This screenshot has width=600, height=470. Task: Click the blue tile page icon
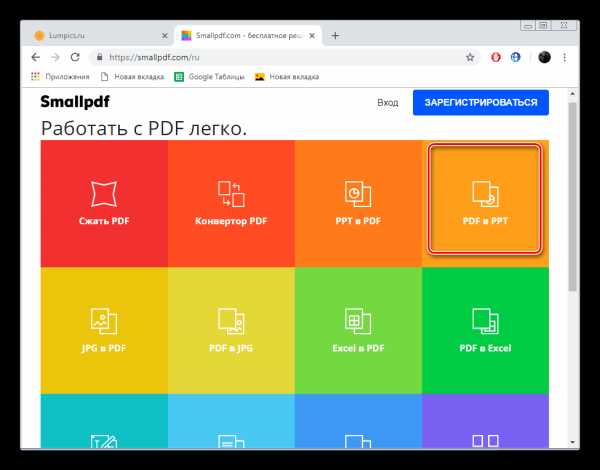point(358,441)
